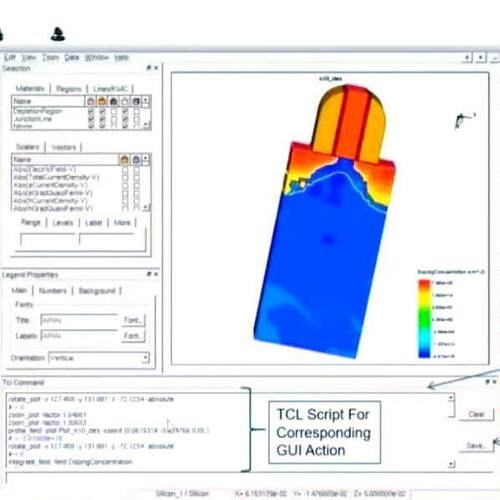
Task: Open the Window menu
Action: [97, 57]
